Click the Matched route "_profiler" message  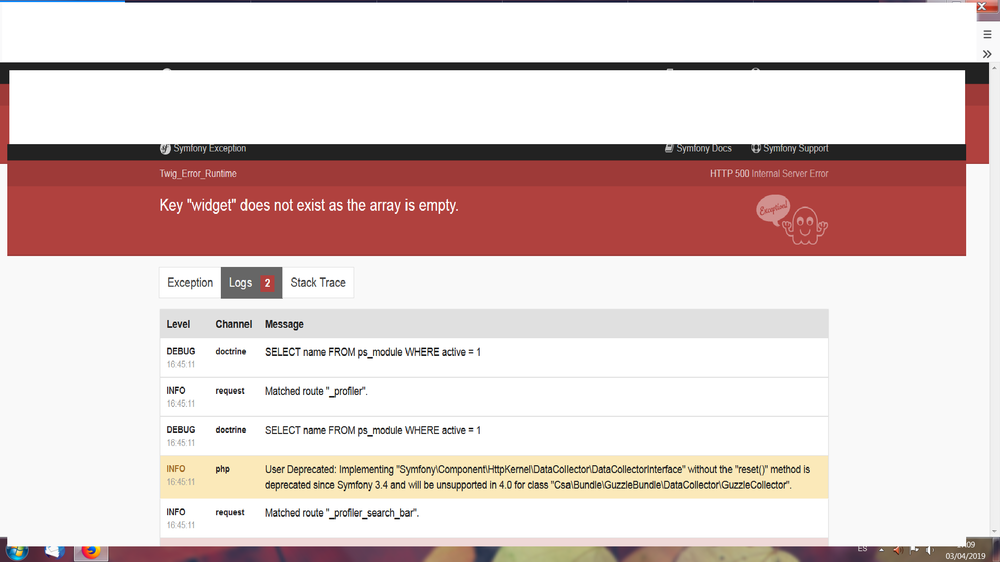[316, 391]
